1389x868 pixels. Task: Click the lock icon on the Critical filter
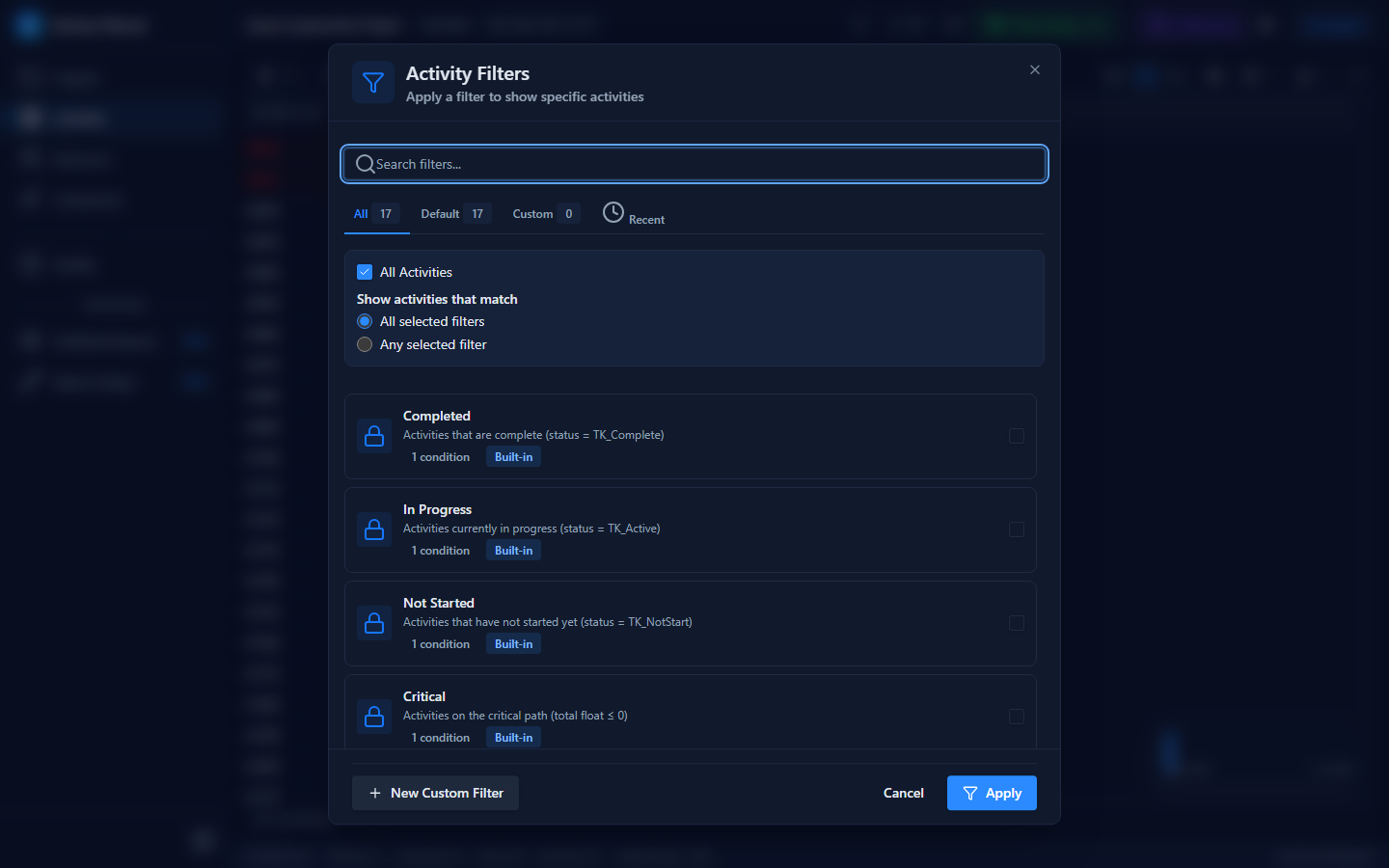pos(374,718)
